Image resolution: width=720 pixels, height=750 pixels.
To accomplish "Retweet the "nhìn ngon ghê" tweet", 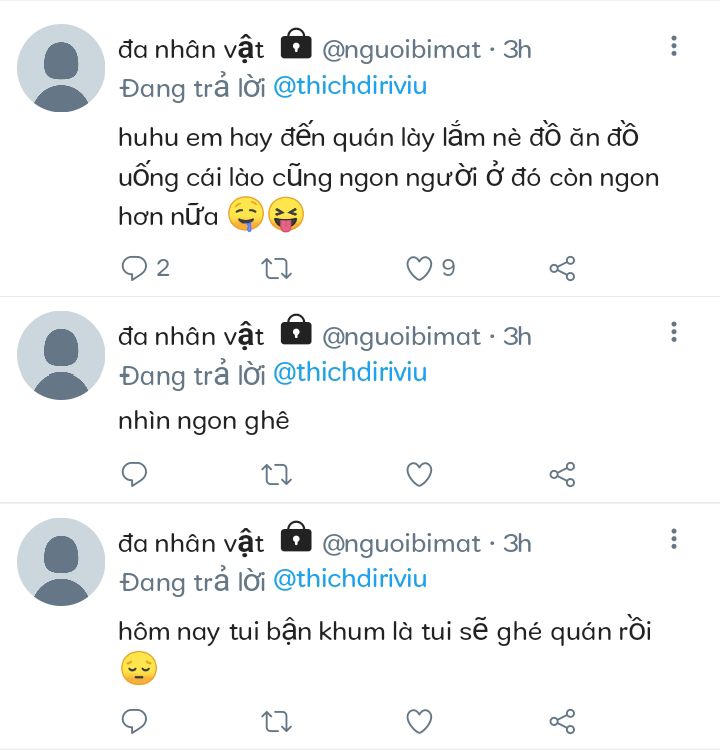I will coord(276,474).
